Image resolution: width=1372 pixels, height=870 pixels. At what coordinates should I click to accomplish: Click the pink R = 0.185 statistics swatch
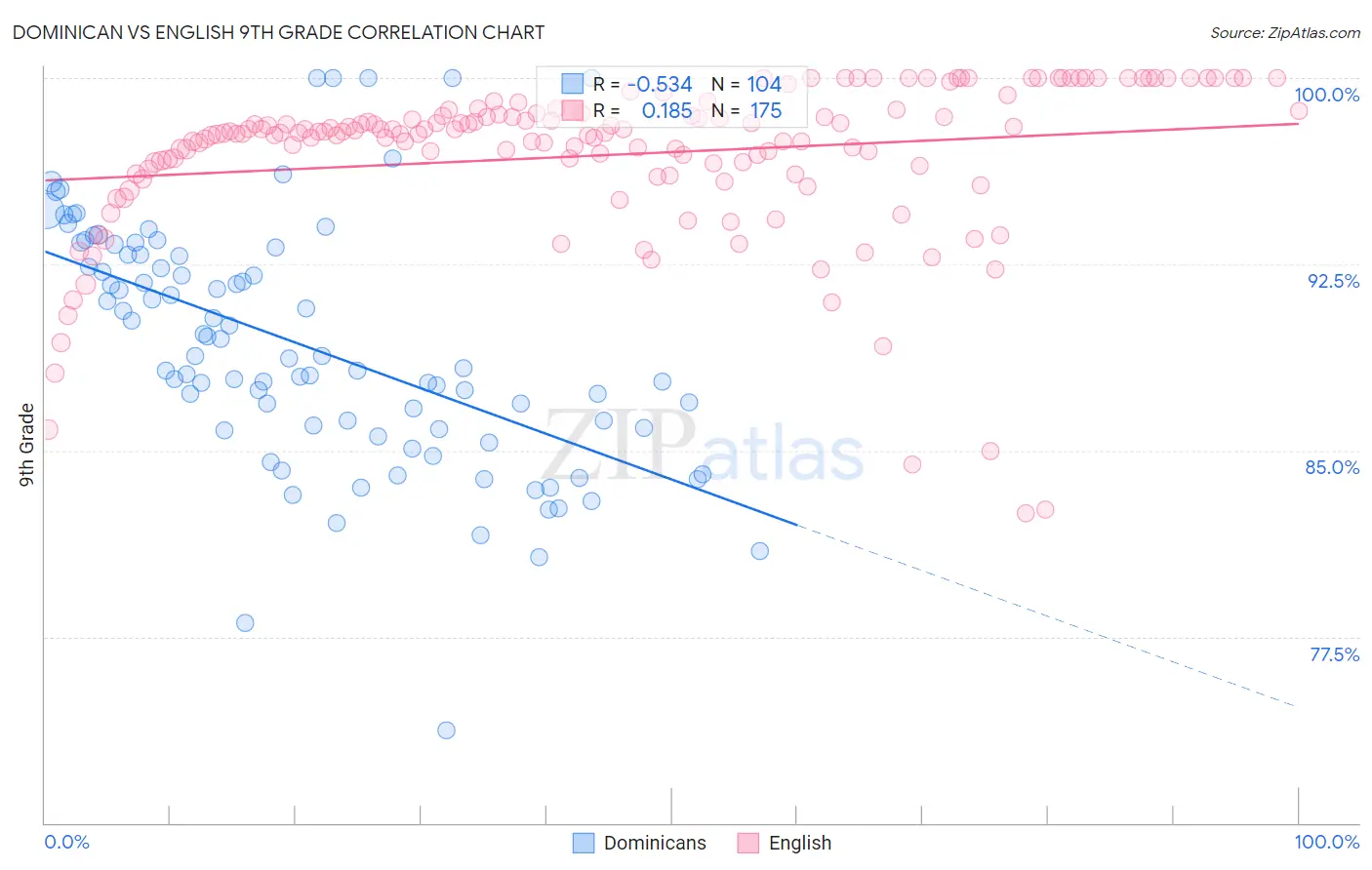[572, 110]
